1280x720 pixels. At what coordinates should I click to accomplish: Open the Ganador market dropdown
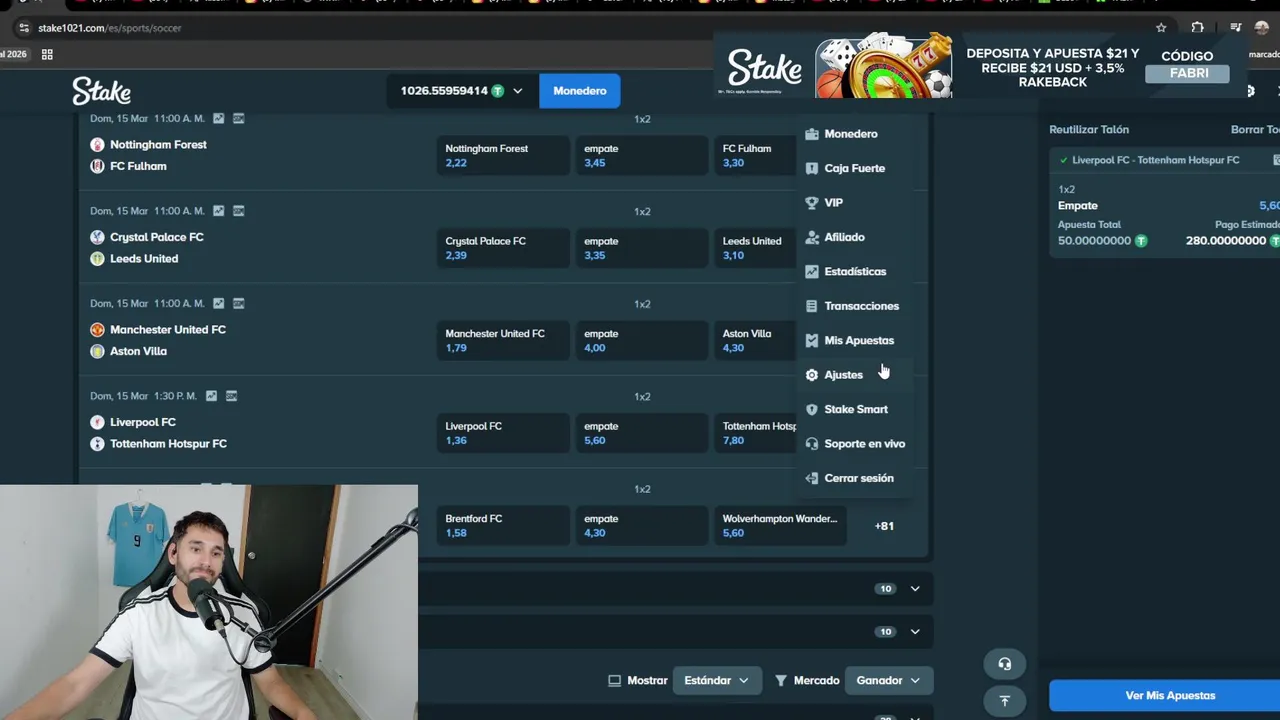(x=888, y=680)
